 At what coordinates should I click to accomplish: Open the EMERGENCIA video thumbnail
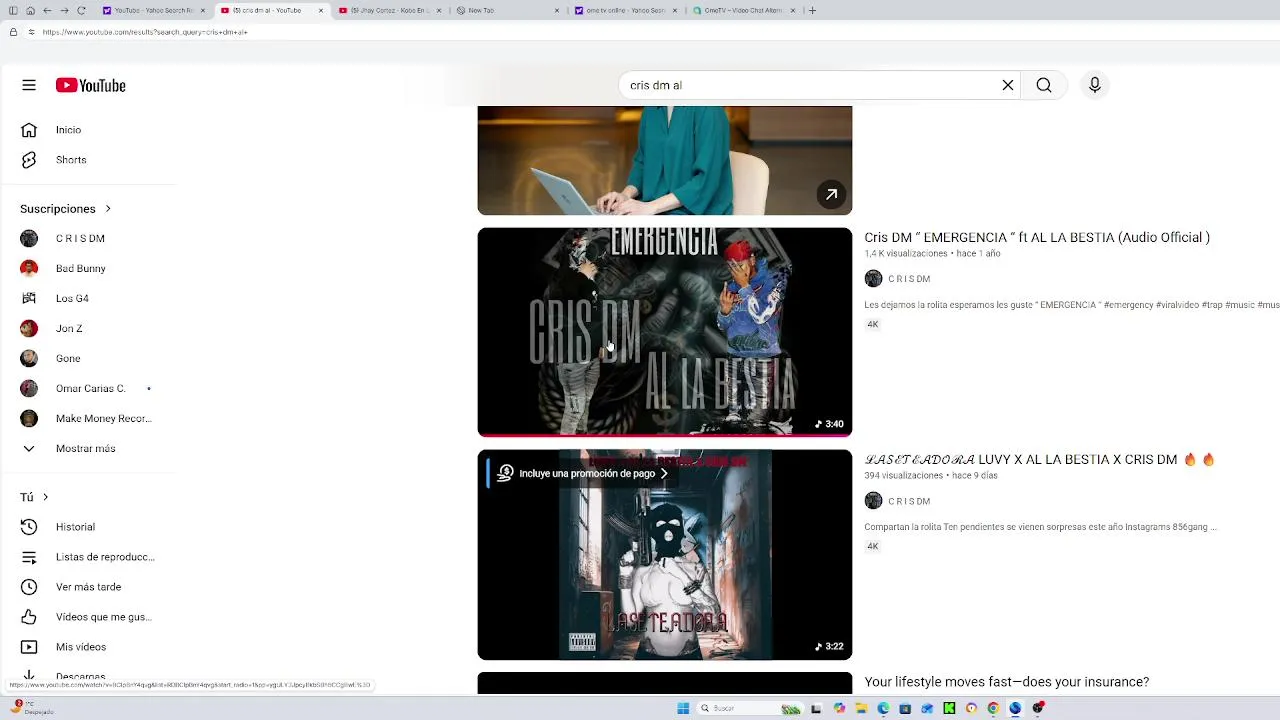(665, 332)
